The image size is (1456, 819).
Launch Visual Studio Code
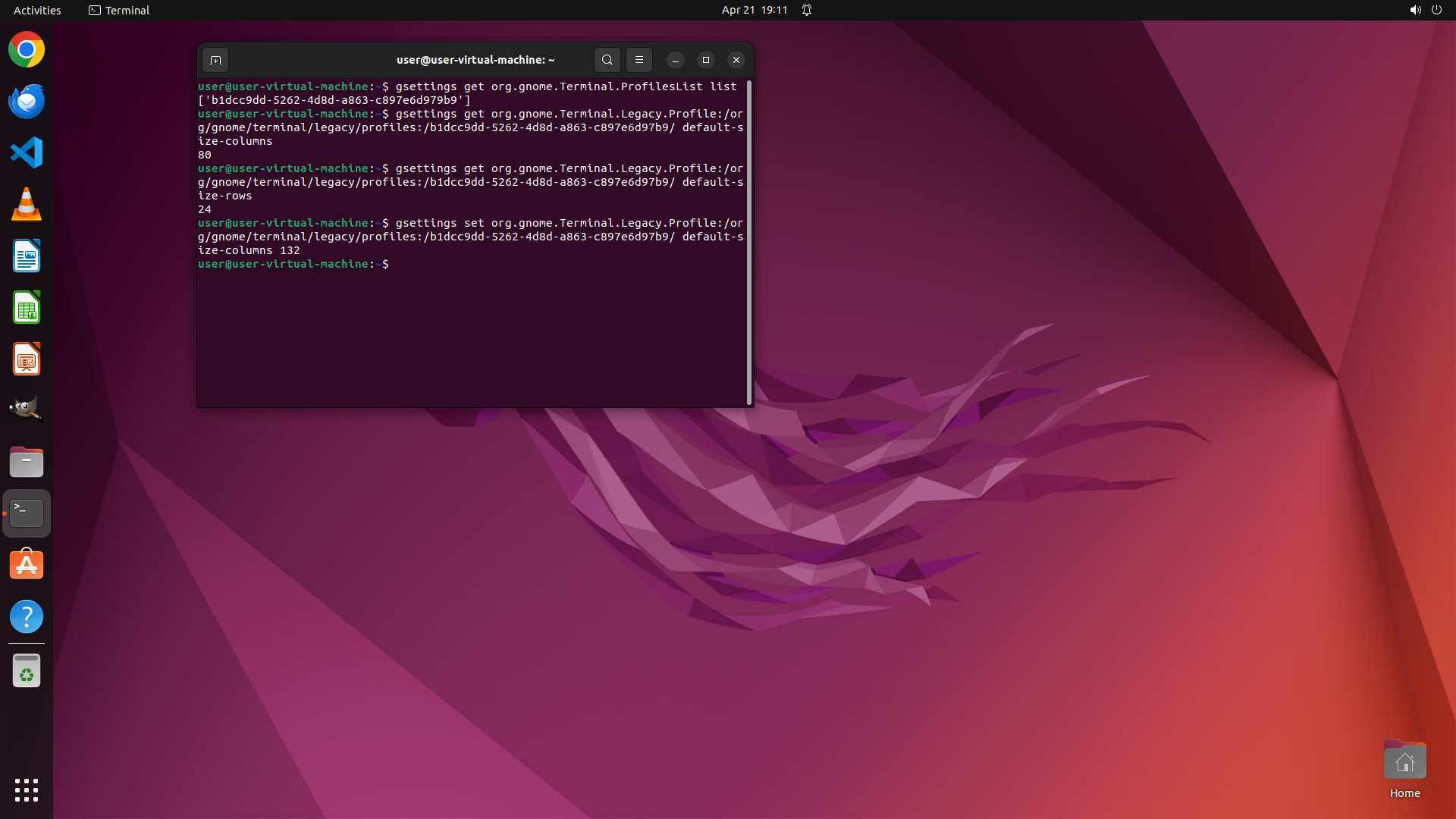point(27,153)
